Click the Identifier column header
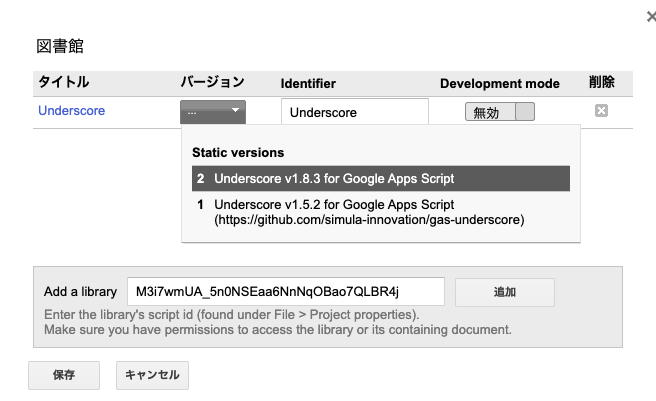The width and height of the screenshot is (656, 401). [x=308, y=83]
